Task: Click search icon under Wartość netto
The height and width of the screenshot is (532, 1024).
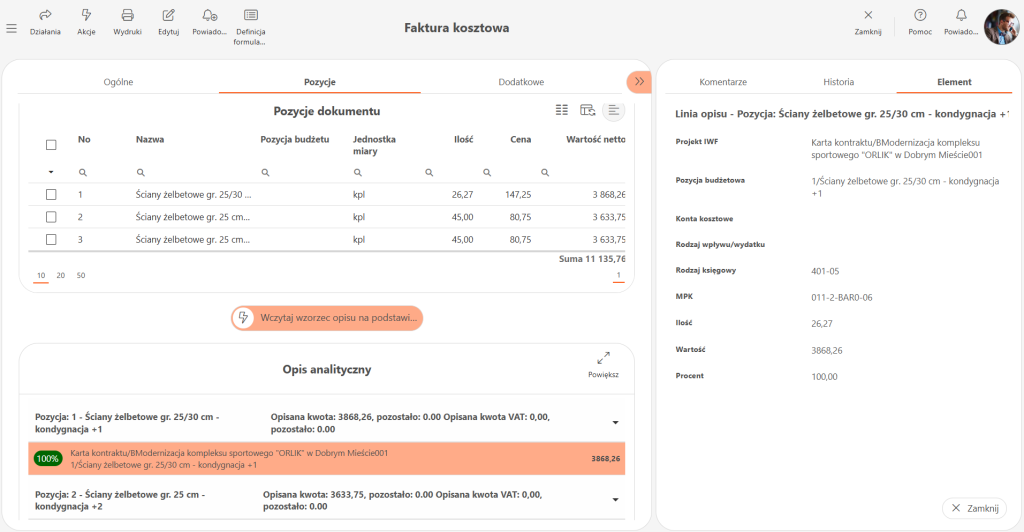Action: pyautogui.click(x=545, y=172)
